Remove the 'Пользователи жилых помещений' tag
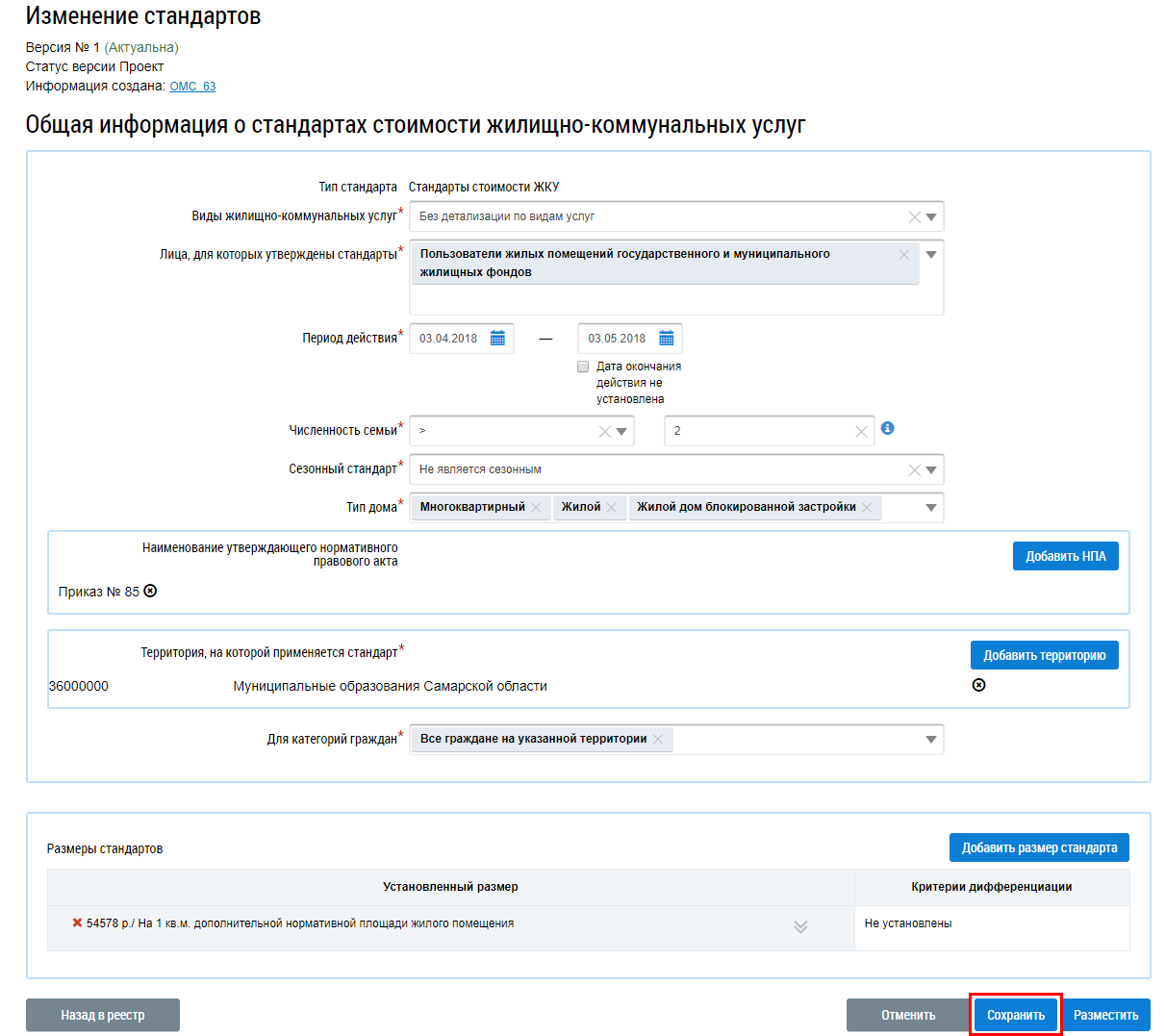 903,255
